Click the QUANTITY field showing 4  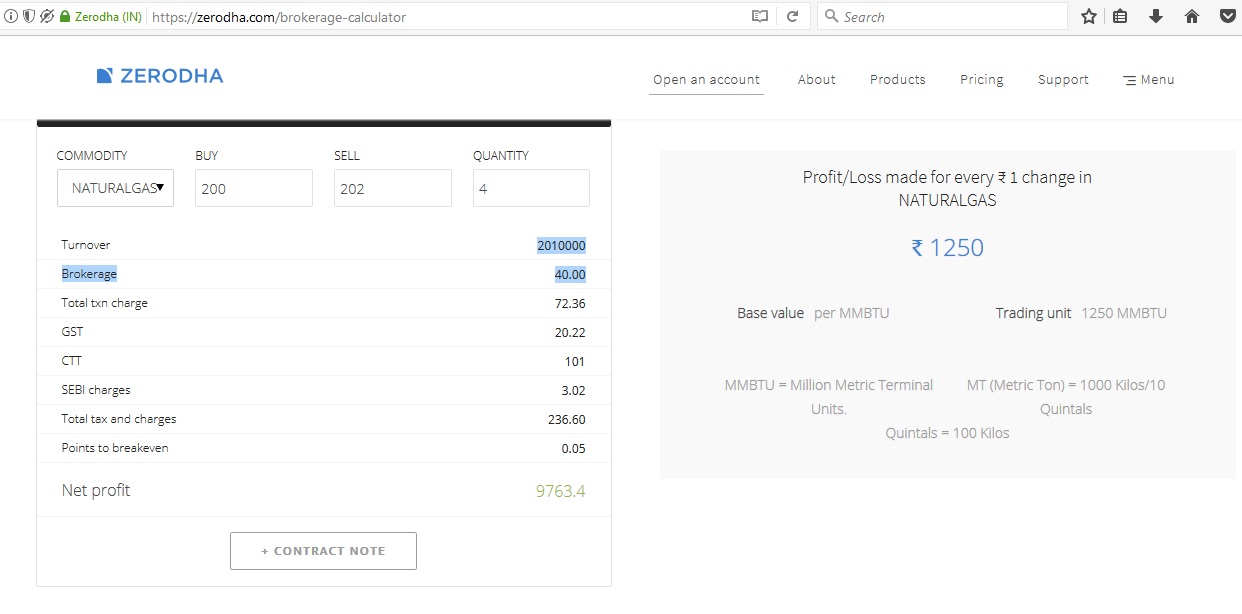(531, 188)
